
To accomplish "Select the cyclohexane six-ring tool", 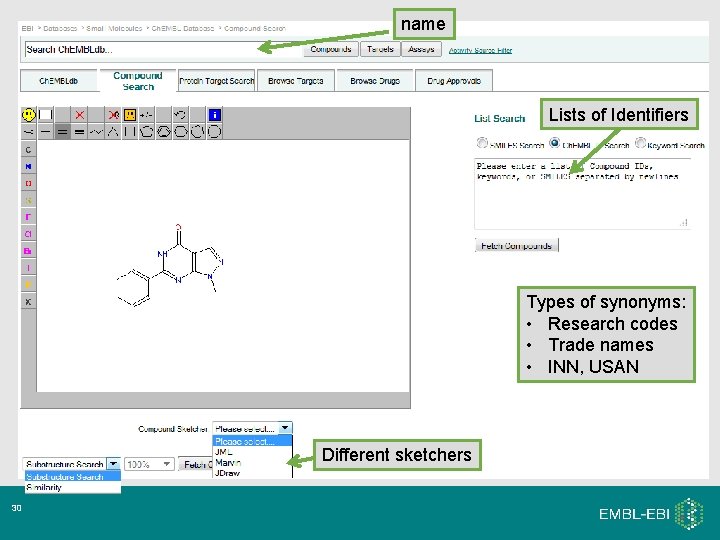I will click(x=180, y=132).
